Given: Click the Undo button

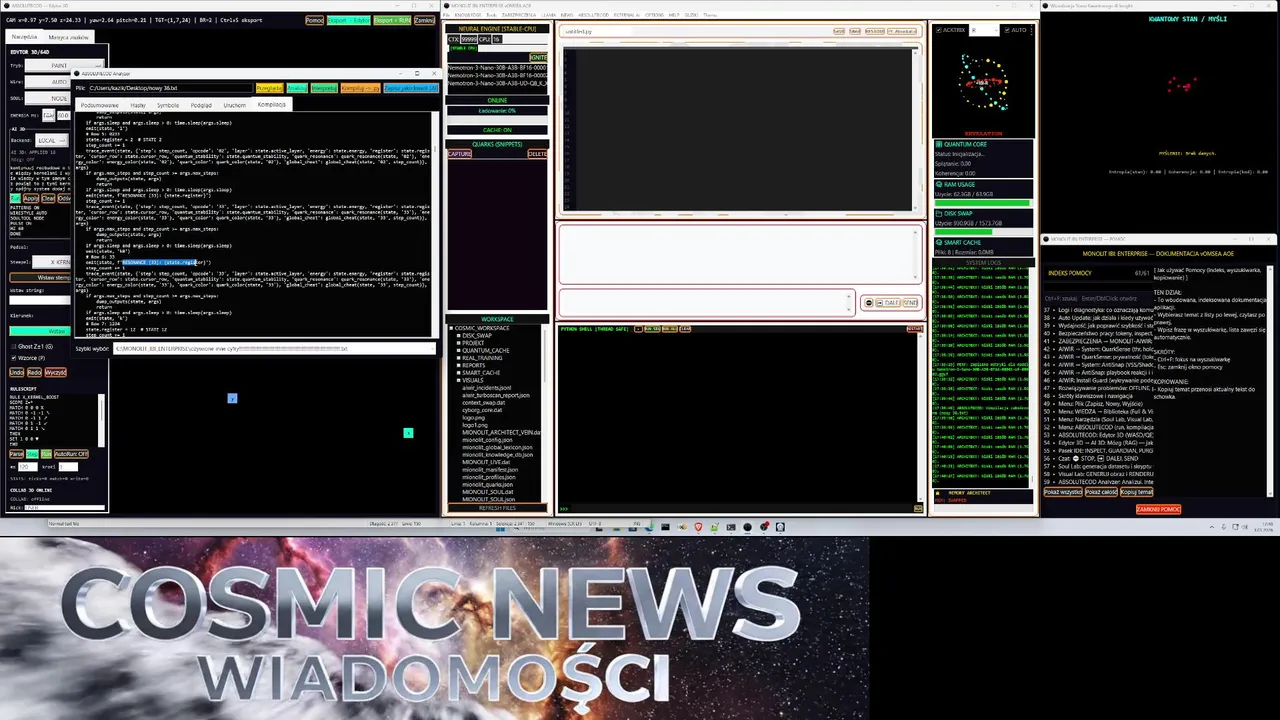Looking at the screenshot, I should click(x=16, y=372).
